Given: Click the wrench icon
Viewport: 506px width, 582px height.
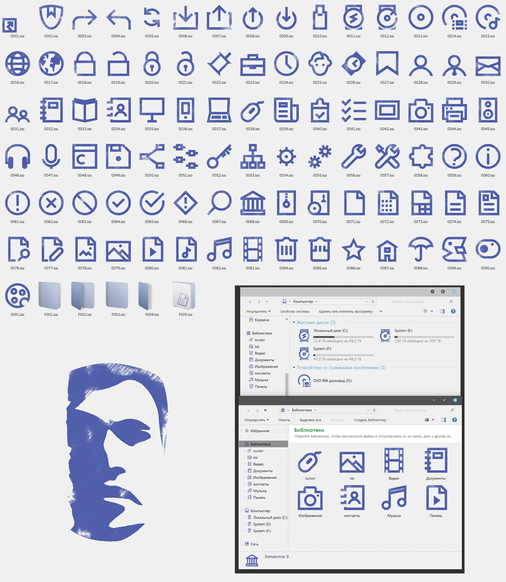Looking at the screenshot, I should [x=353, y=157].
